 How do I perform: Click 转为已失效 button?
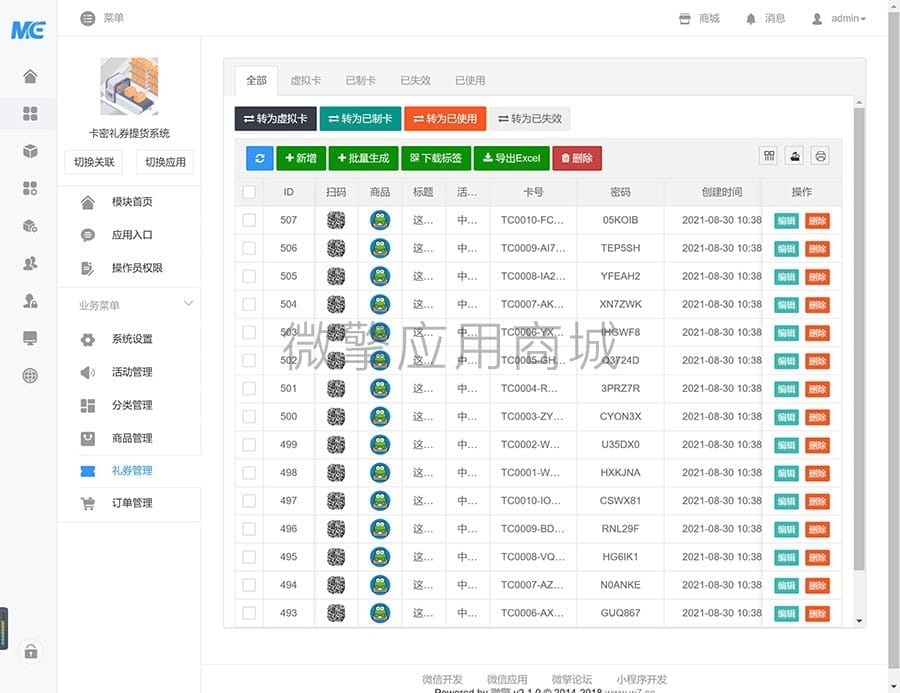coord(530,119)
